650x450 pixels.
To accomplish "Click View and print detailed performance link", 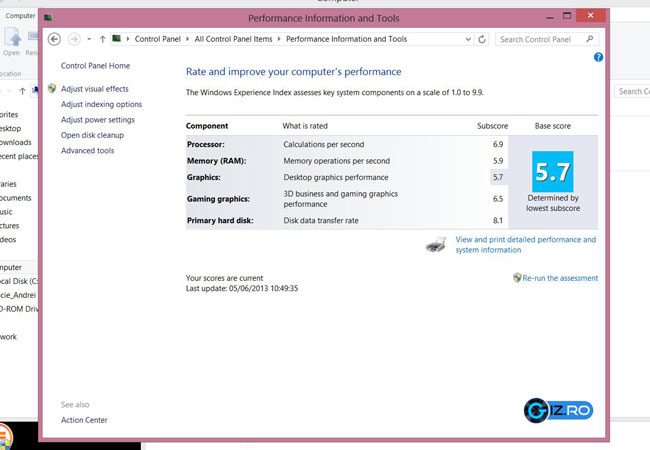I will [526, 244].
